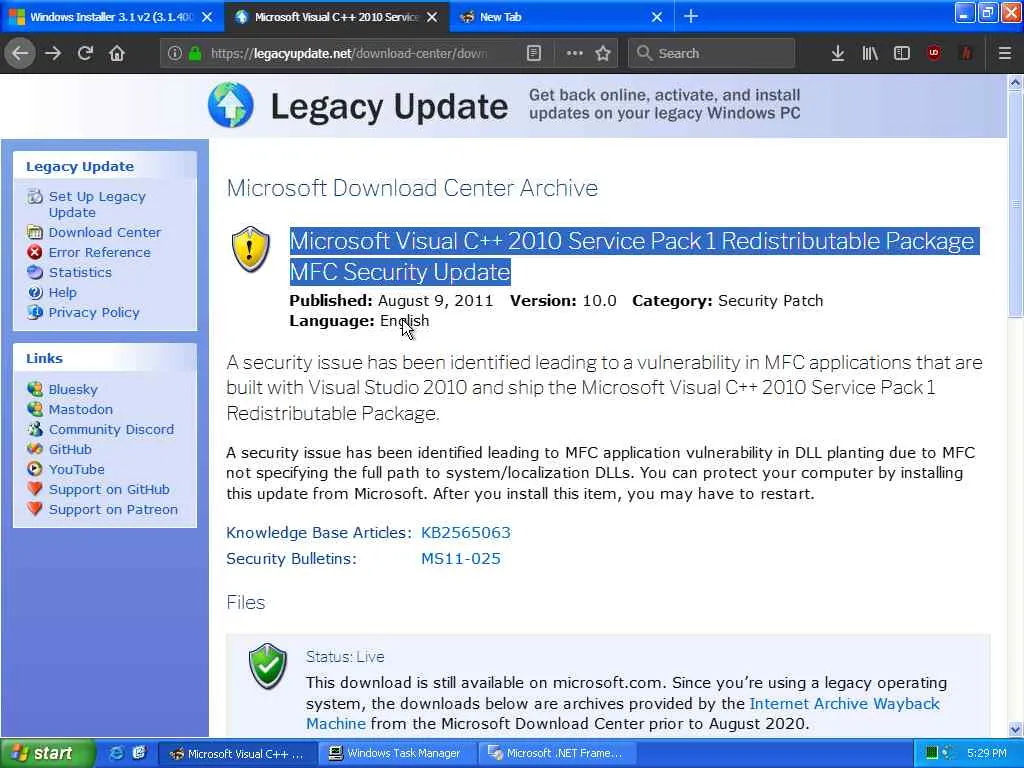Image resolution: width=1024 pixels, height=768 pixels.
Task: Close the New Tab tab
Action: tap(657, 17)
